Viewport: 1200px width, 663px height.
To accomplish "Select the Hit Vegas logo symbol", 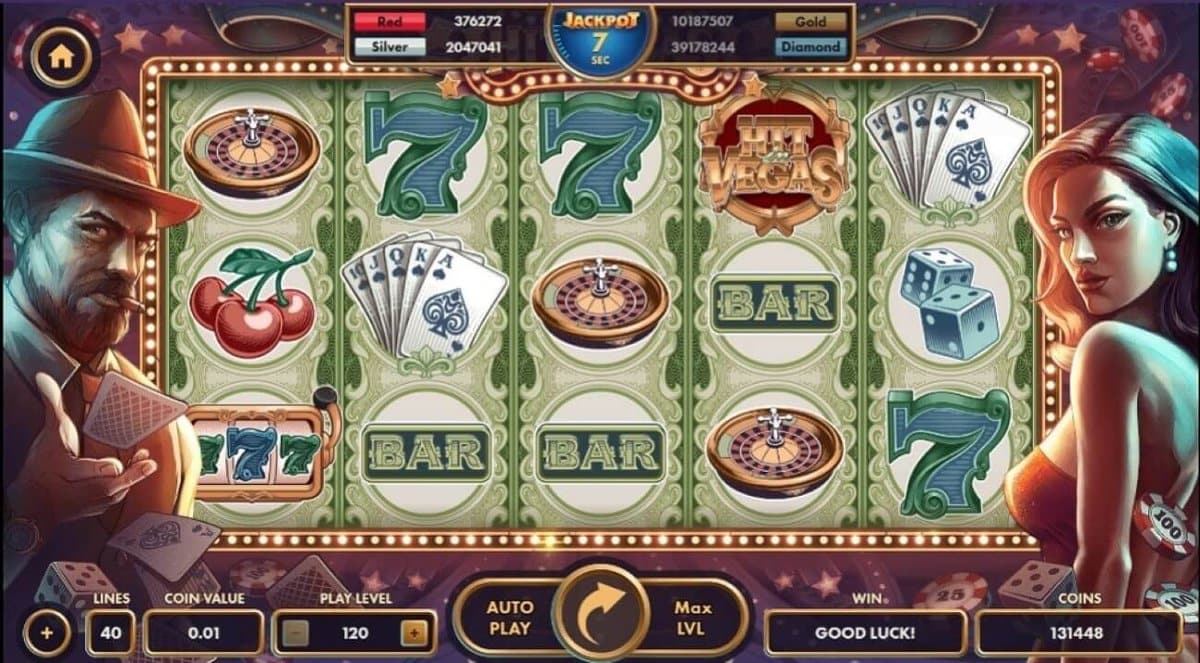I will pyautogui.click(x=773, y=157).
